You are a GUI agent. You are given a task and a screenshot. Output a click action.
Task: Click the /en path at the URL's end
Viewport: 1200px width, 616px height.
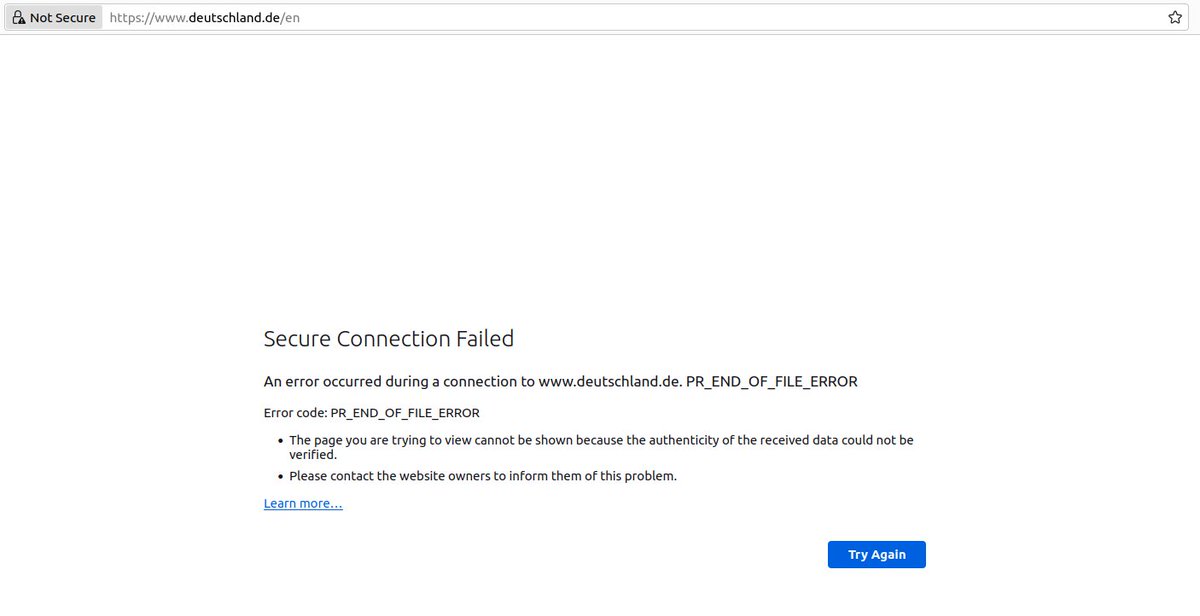(x=291, y=18)
